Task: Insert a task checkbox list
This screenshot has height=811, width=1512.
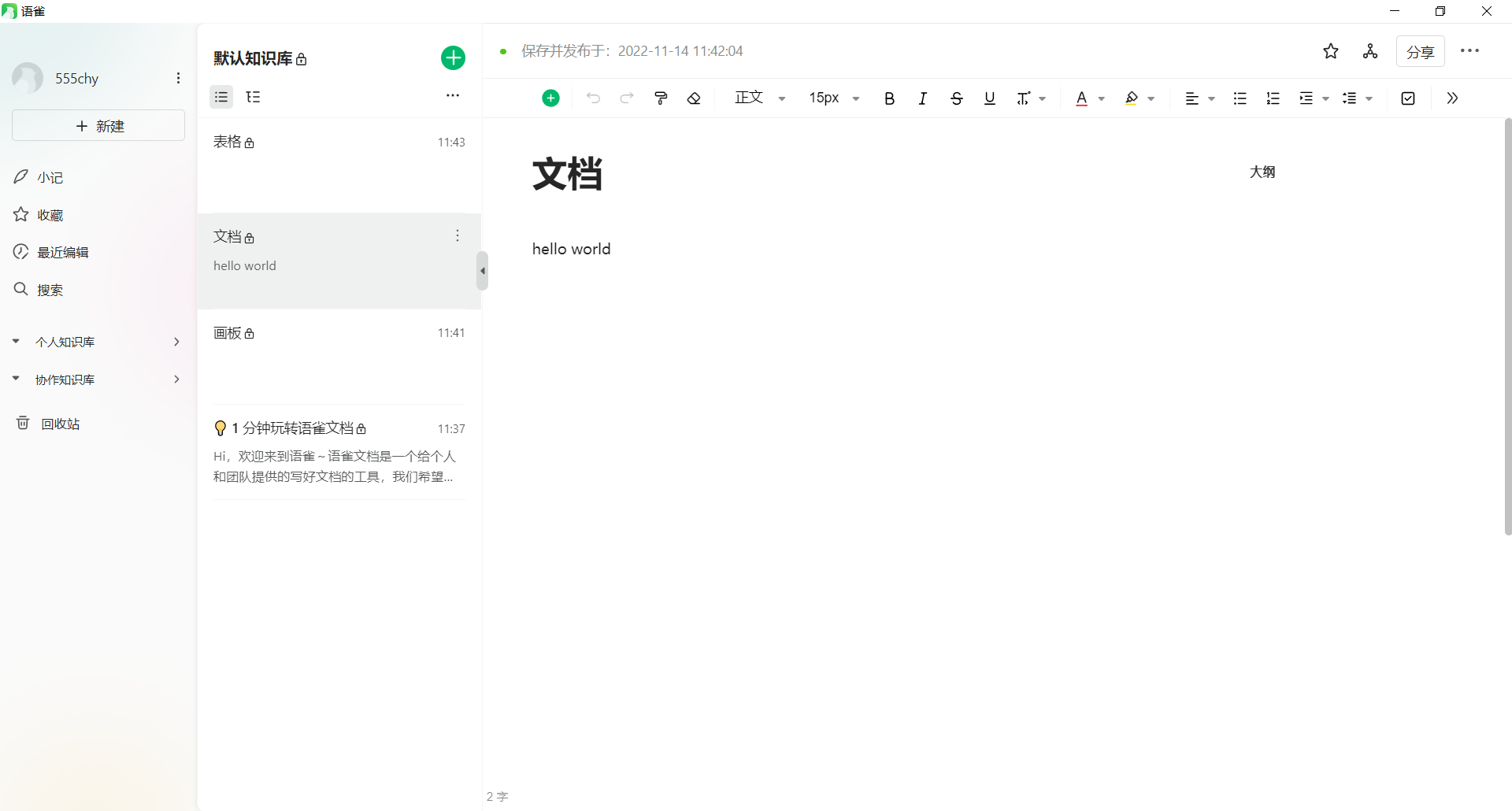Action: click(1409, 98)
